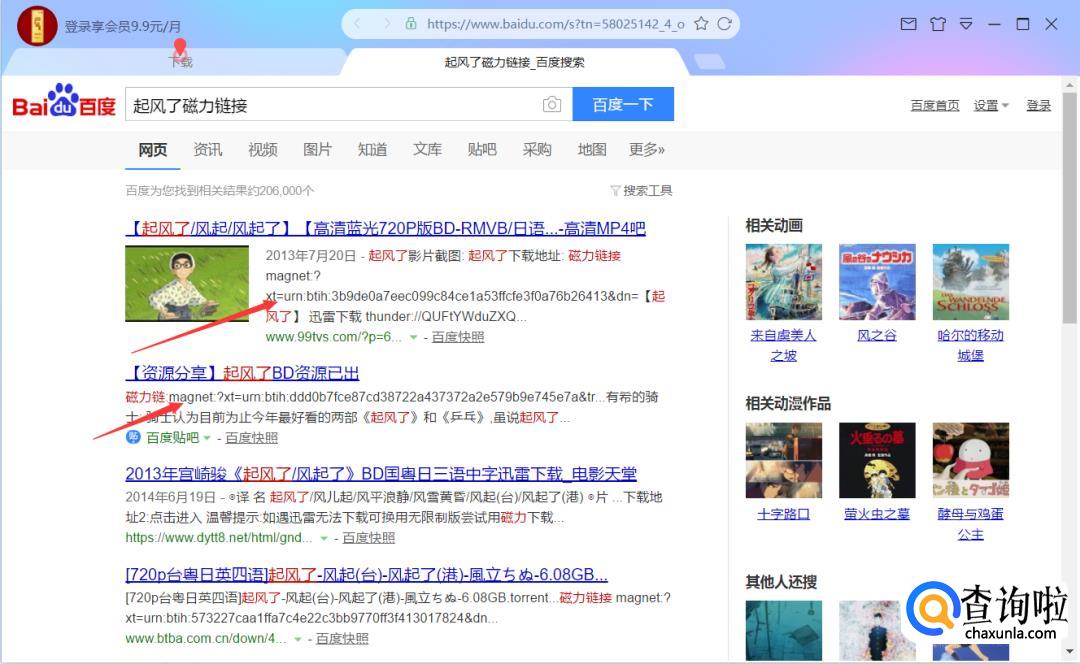1080x664 pixels.
Task: Open 设置 dropdown menu
Action: tap(990, 105)
